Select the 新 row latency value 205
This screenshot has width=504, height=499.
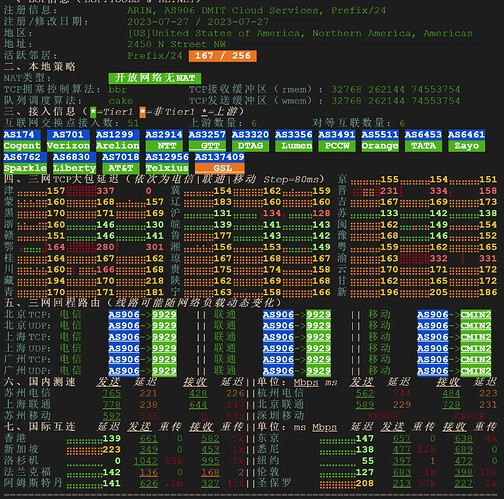click(439, 292)
